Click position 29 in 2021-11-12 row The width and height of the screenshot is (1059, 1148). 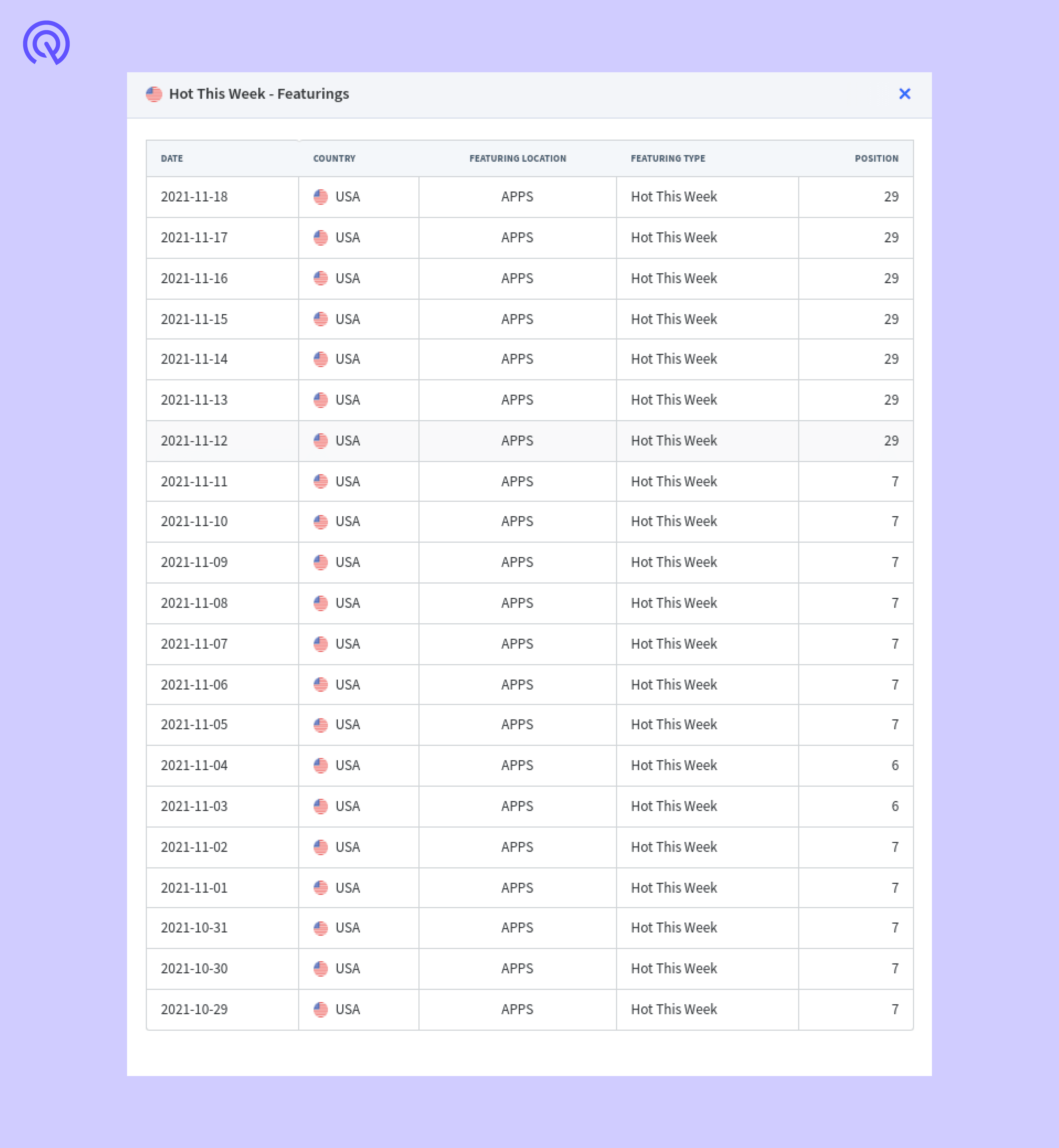[x=891, y=440]
